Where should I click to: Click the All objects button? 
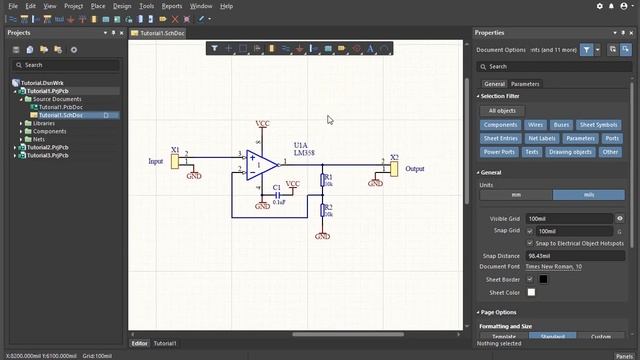click(x=502, y=111)
